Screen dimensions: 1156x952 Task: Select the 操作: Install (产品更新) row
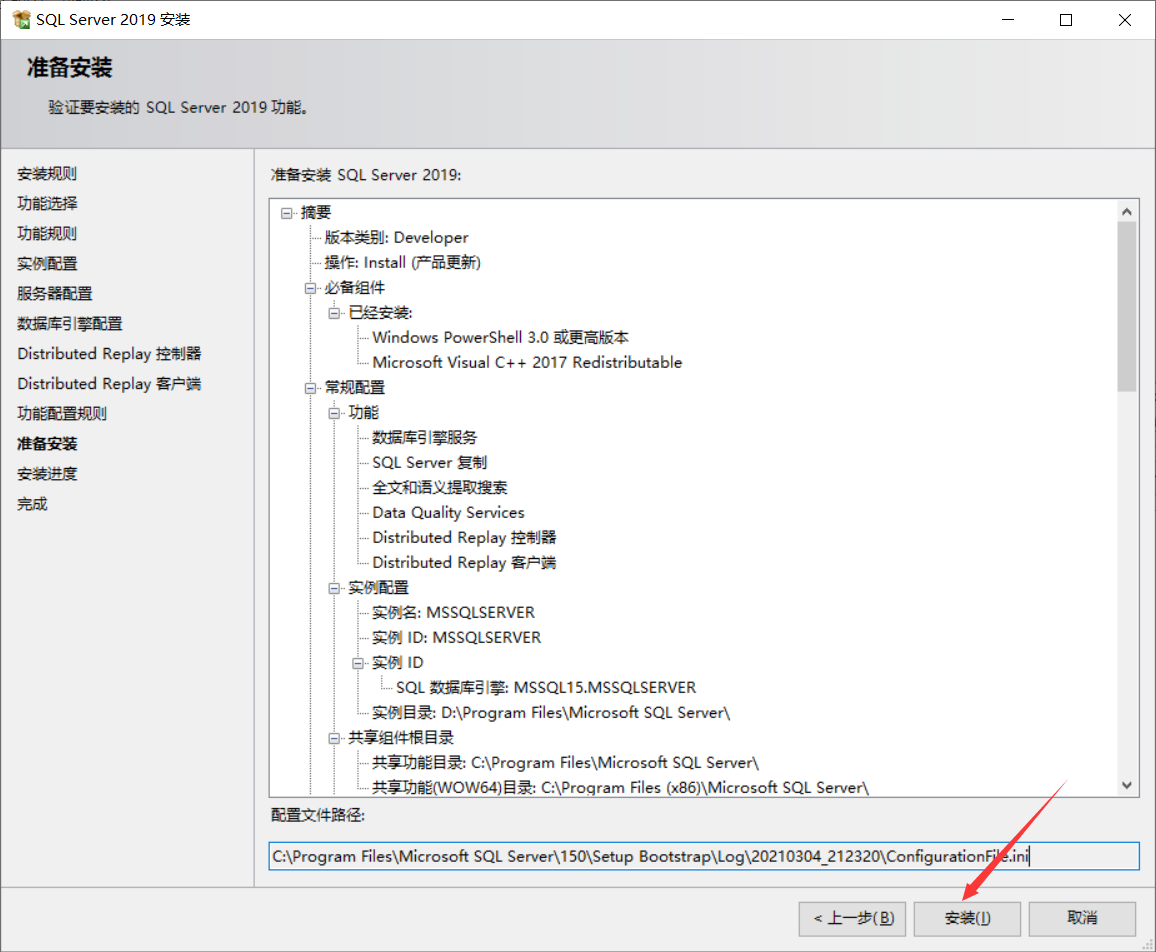(403, 263)
